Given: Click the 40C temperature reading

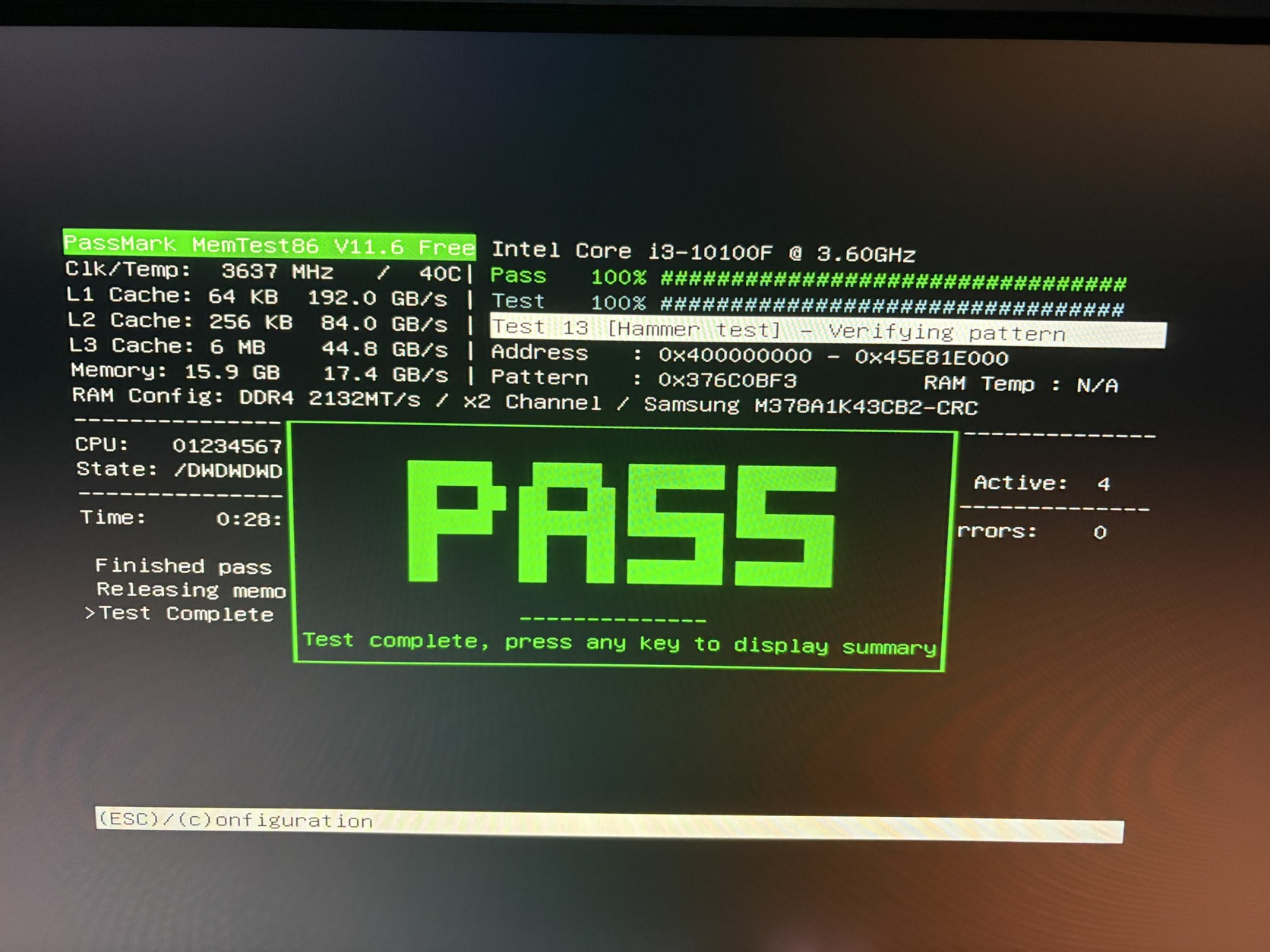Looking at the screenshot, I should (440, 273).
